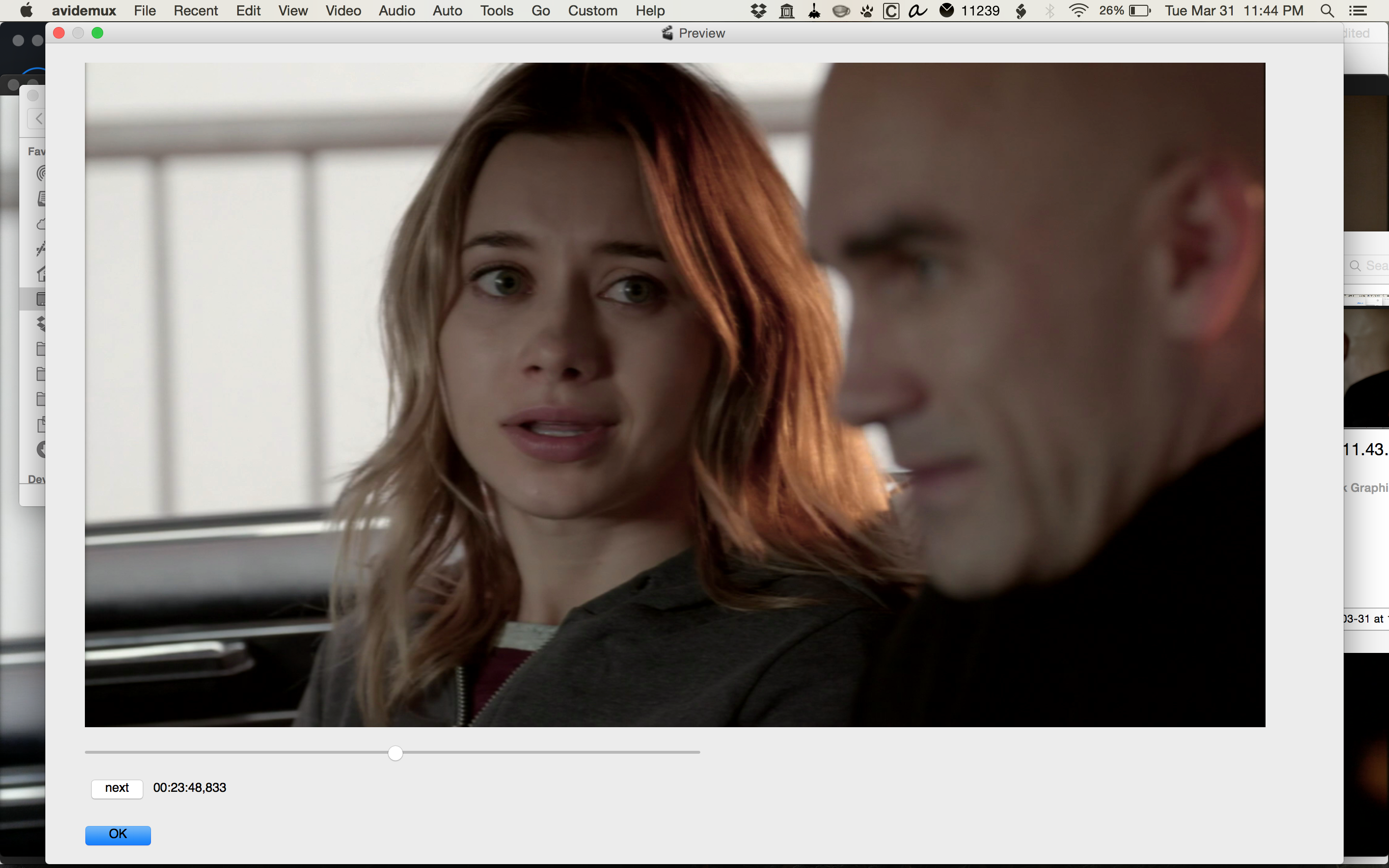Open Notification Center list icon

1358,10
